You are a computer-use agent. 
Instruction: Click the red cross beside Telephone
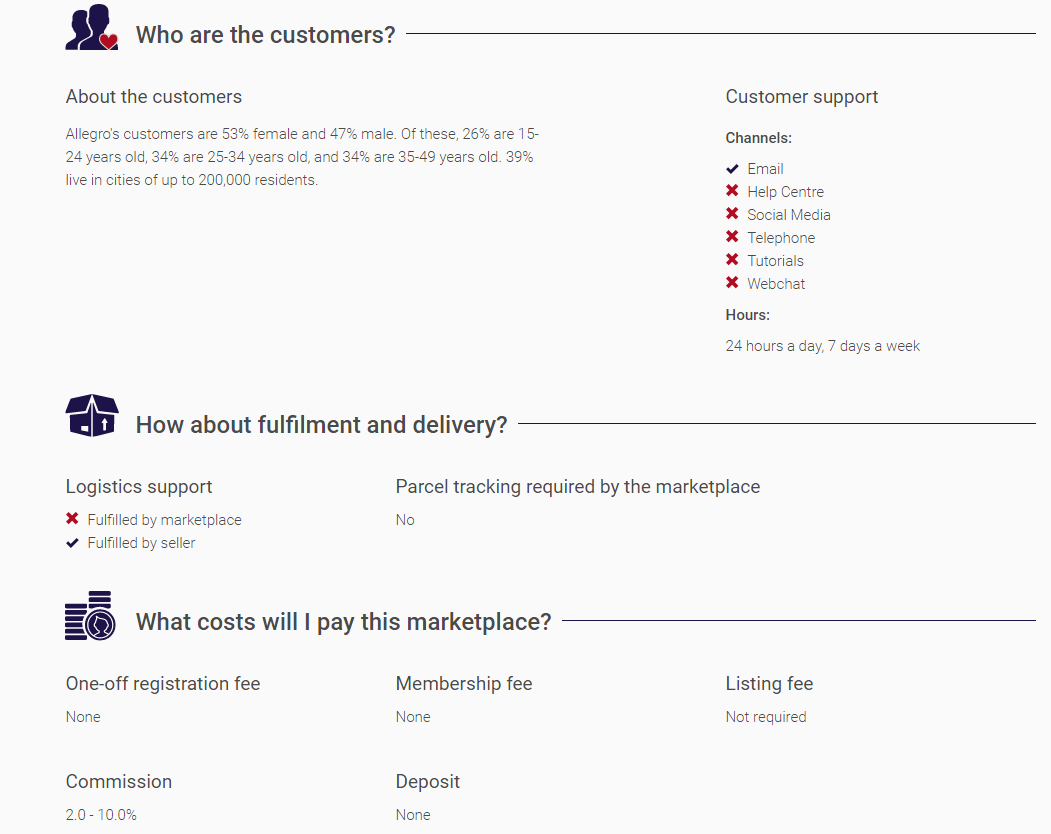[x=732, y=237]
